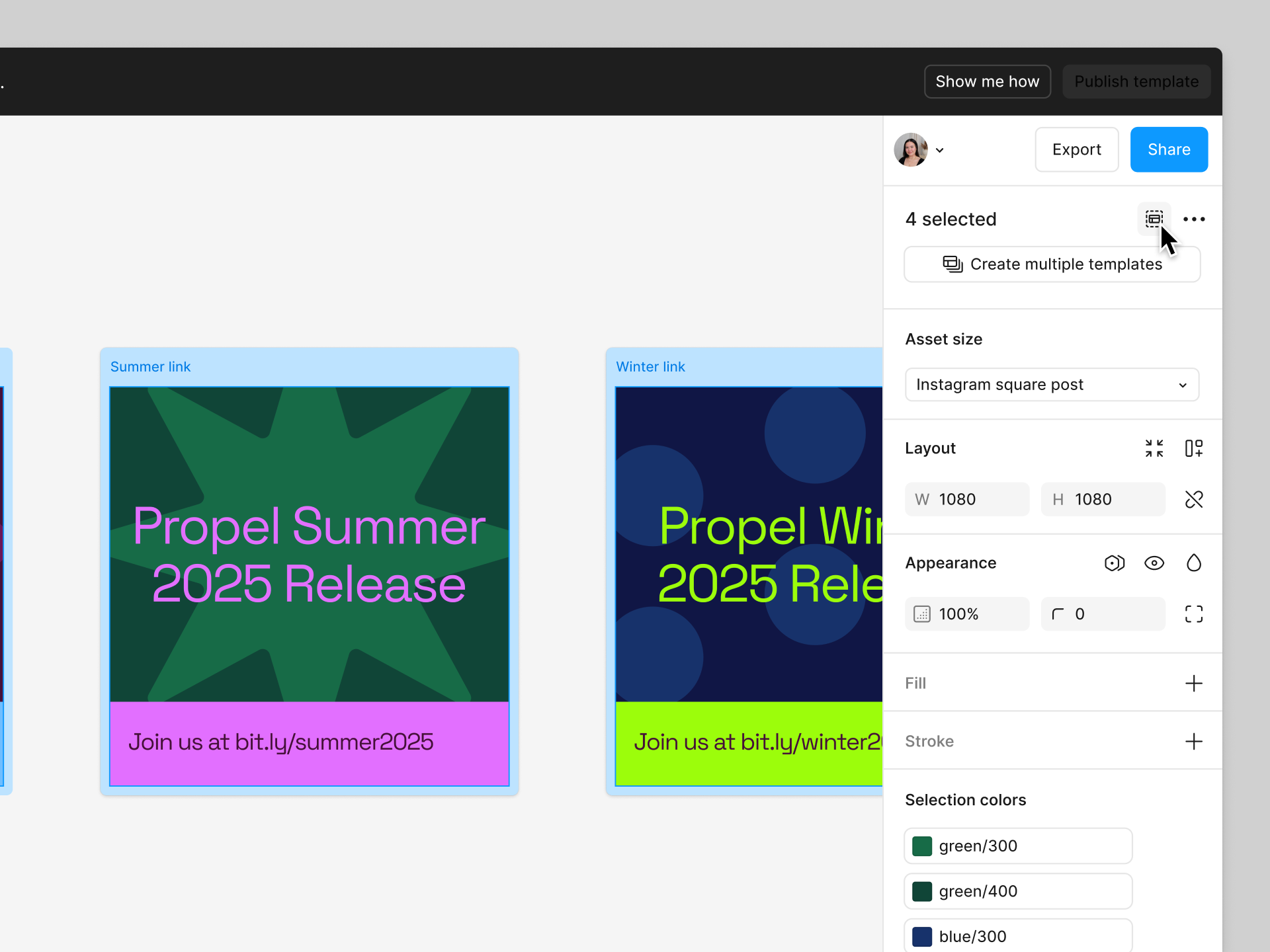Add a new Fill with plus icon
This screenshot has width=1270, height=952.
[1194, 683]
